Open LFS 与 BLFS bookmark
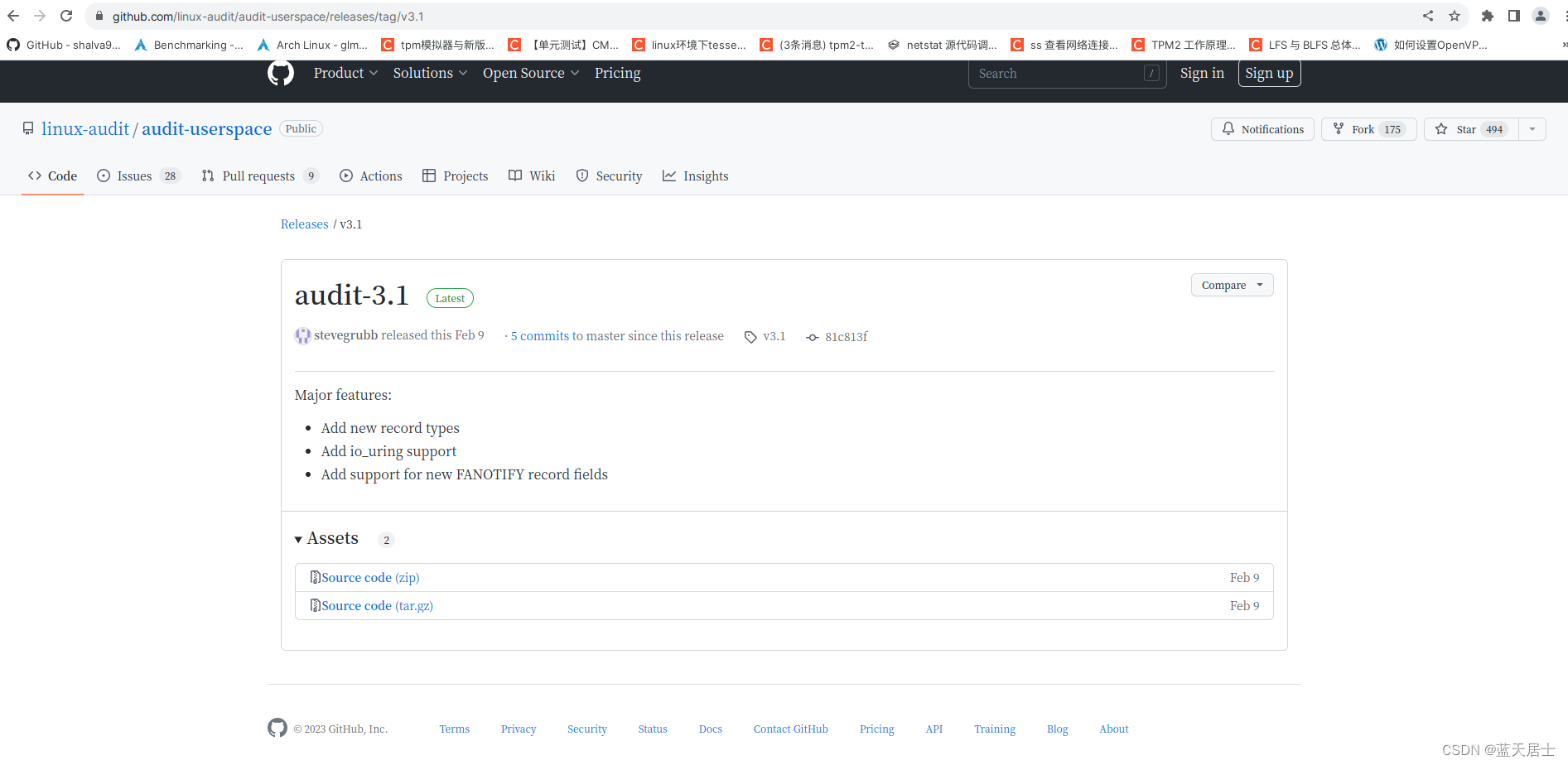The image size is (1568, 765). tap(1305, 45)
